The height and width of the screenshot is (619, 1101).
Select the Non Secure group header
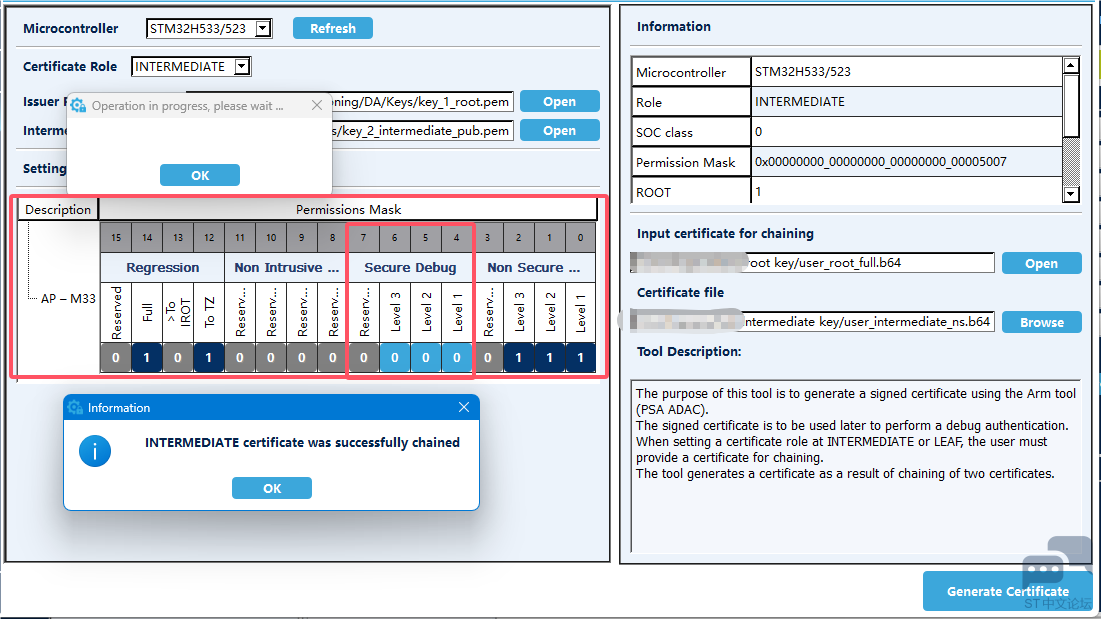(x=534, y=267)
